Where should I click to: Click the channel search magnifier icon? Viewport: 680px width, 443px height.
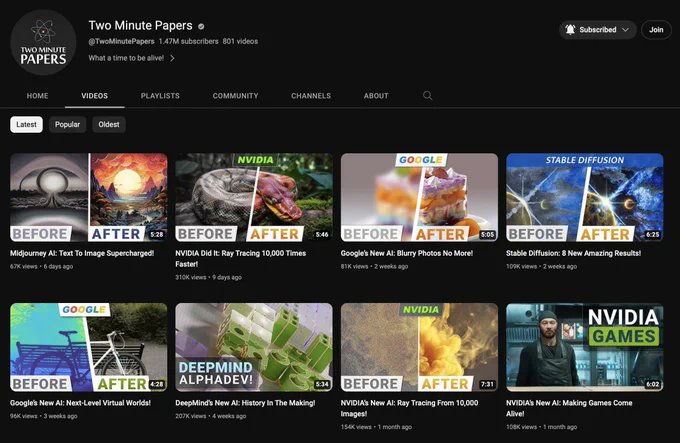pos(427,96)
